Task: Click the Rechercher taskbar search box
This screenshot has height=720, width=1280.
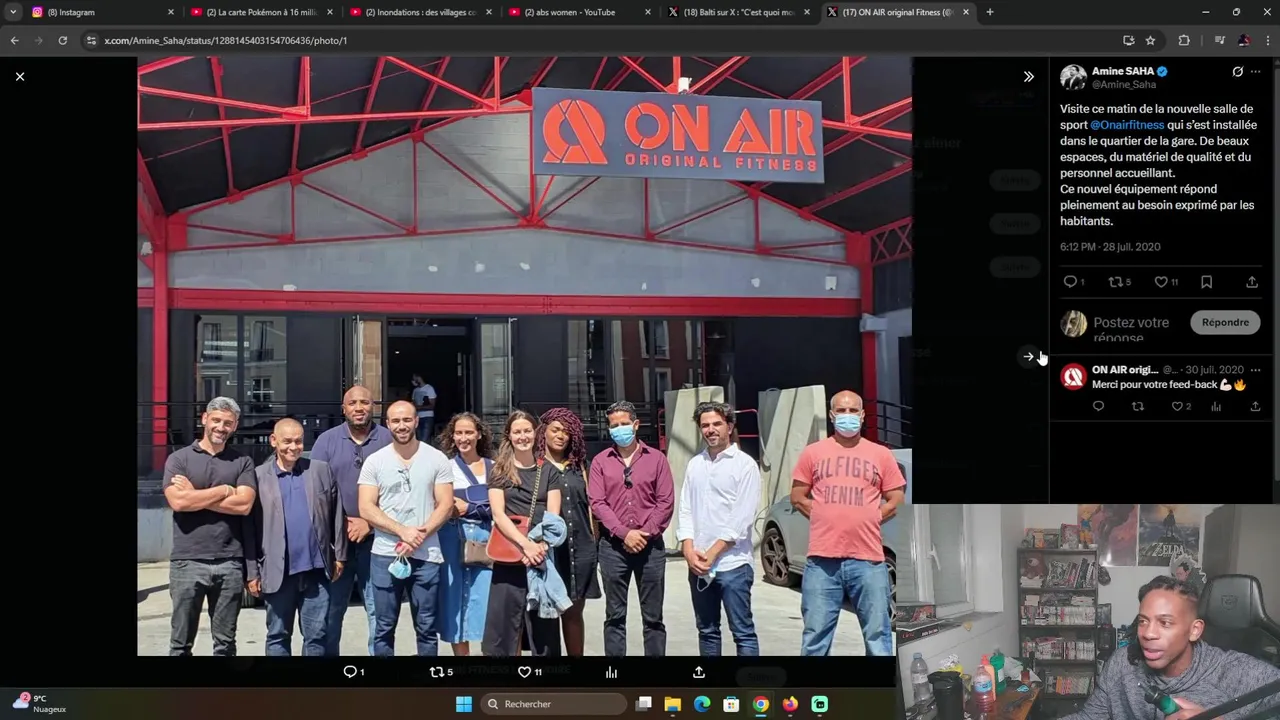Action: (552, 704)
